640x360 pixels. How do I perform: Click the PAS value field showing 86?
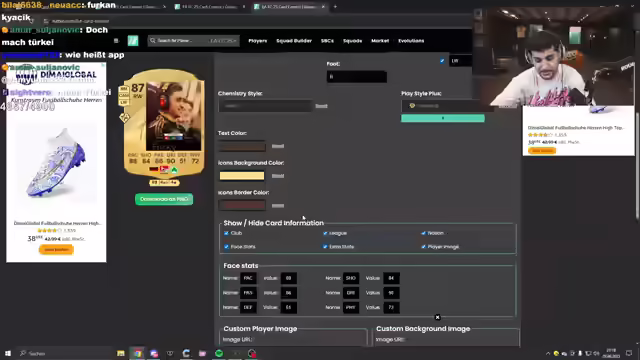tap(289, 293)
